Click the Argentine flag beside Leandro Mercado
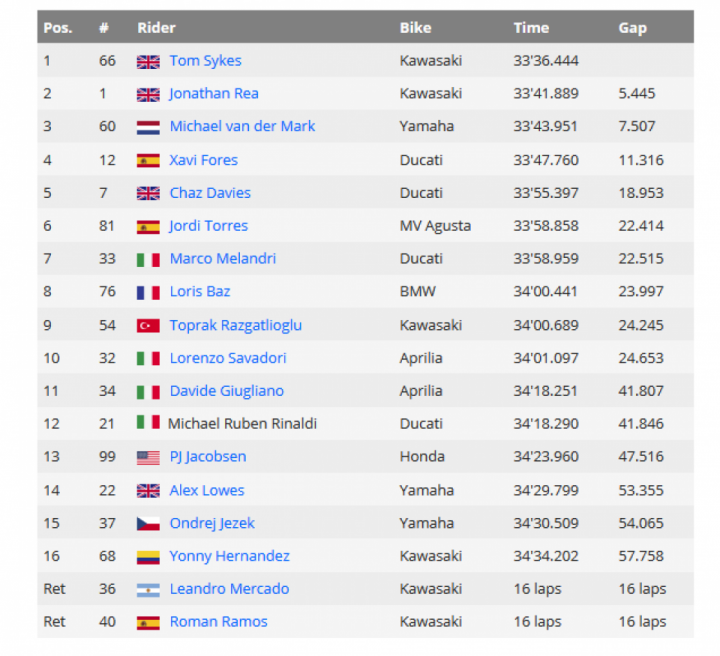720x656 pixels. coord(148,590)
